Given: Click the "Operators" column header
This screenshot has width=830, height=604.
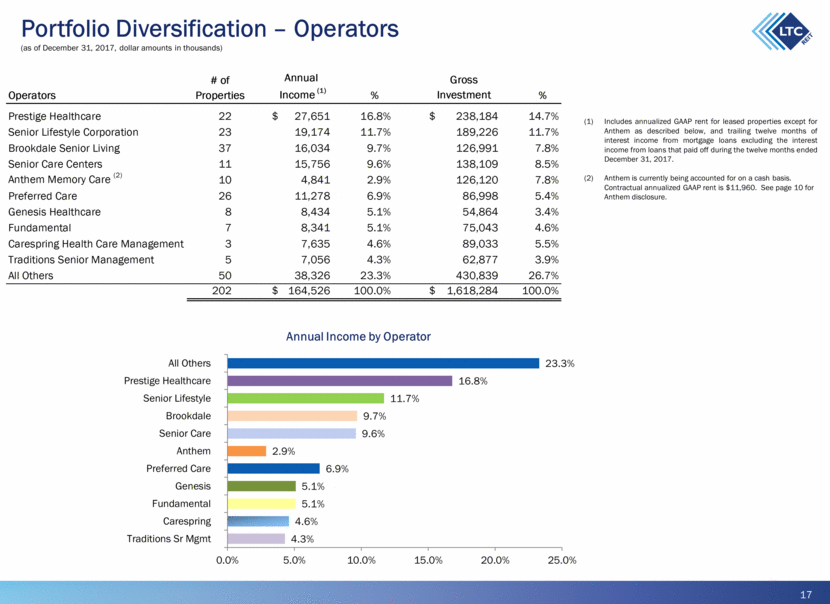Looking at the screenshot, I should point(32,95).
